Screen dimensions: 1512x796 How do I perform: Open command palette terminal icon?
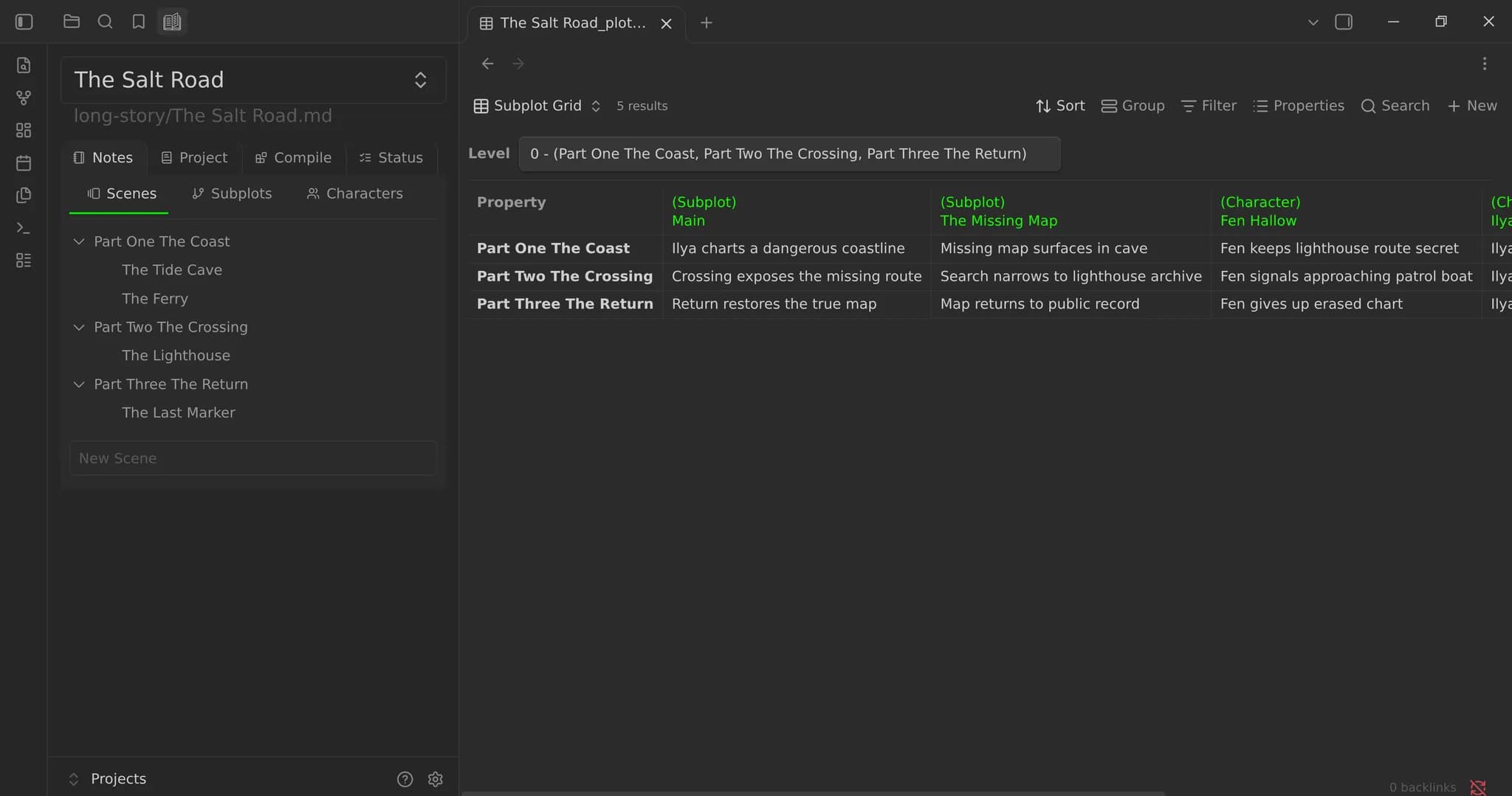[x=24, y=227]
